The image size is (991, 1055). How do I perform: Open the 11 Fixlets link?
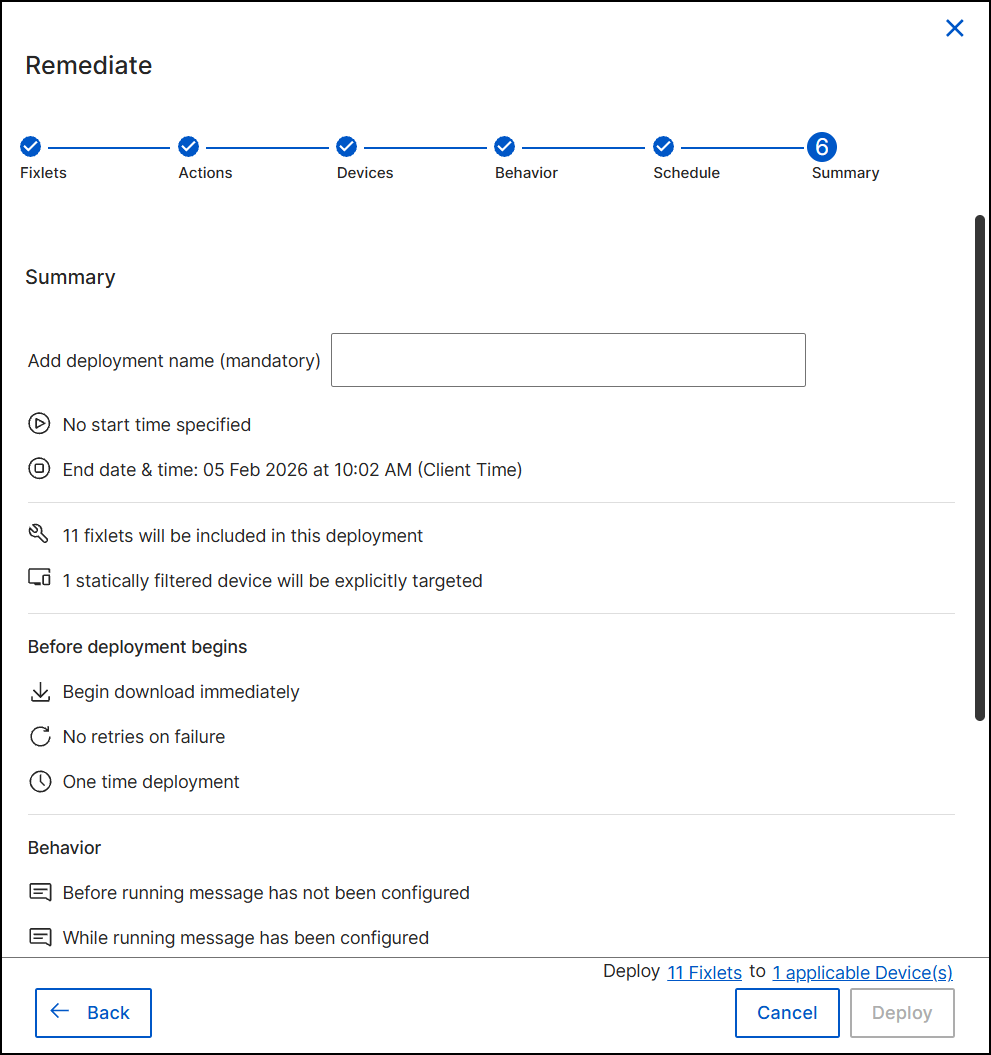704,972
